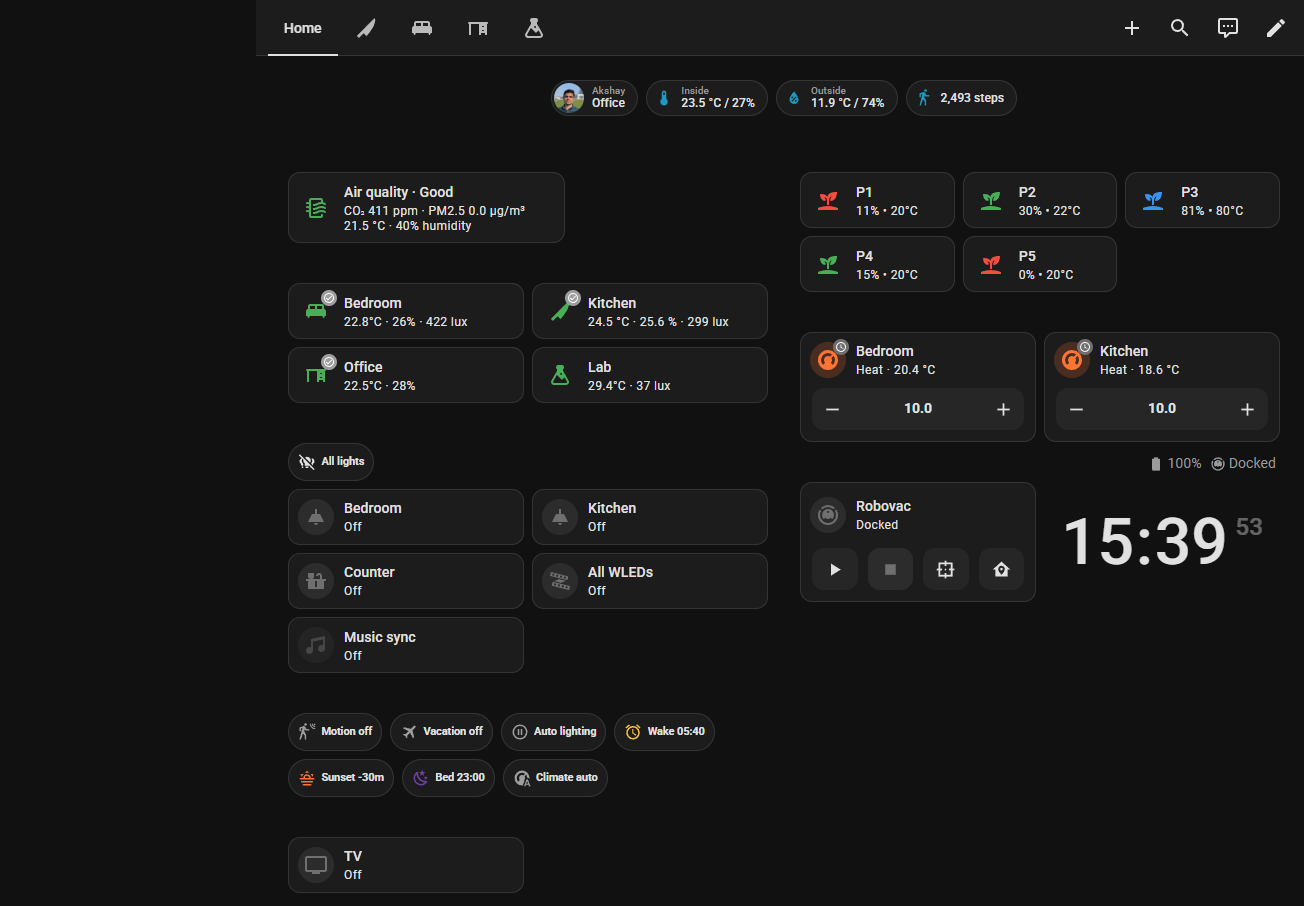Image resolution: width=1304 pixels, height=906 pixels.
Task: Start the Robovac with play button
Action: 835,569
